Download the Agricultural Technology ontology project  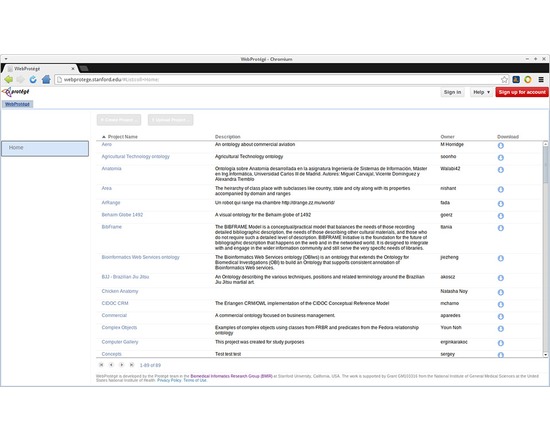click(x=501, y=158)
